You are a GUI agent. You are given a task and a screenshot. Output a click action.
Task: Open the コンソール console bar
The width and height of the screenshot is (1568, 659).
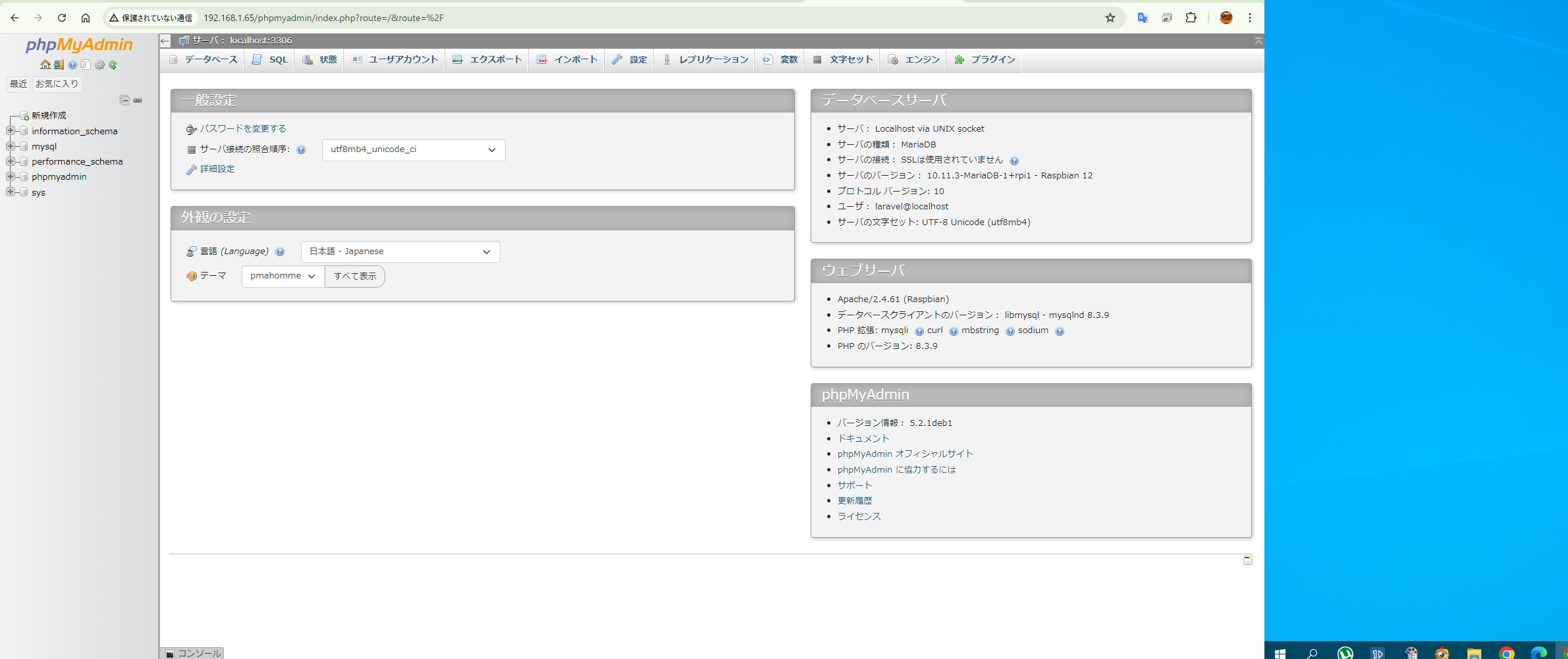pos(193,653)
